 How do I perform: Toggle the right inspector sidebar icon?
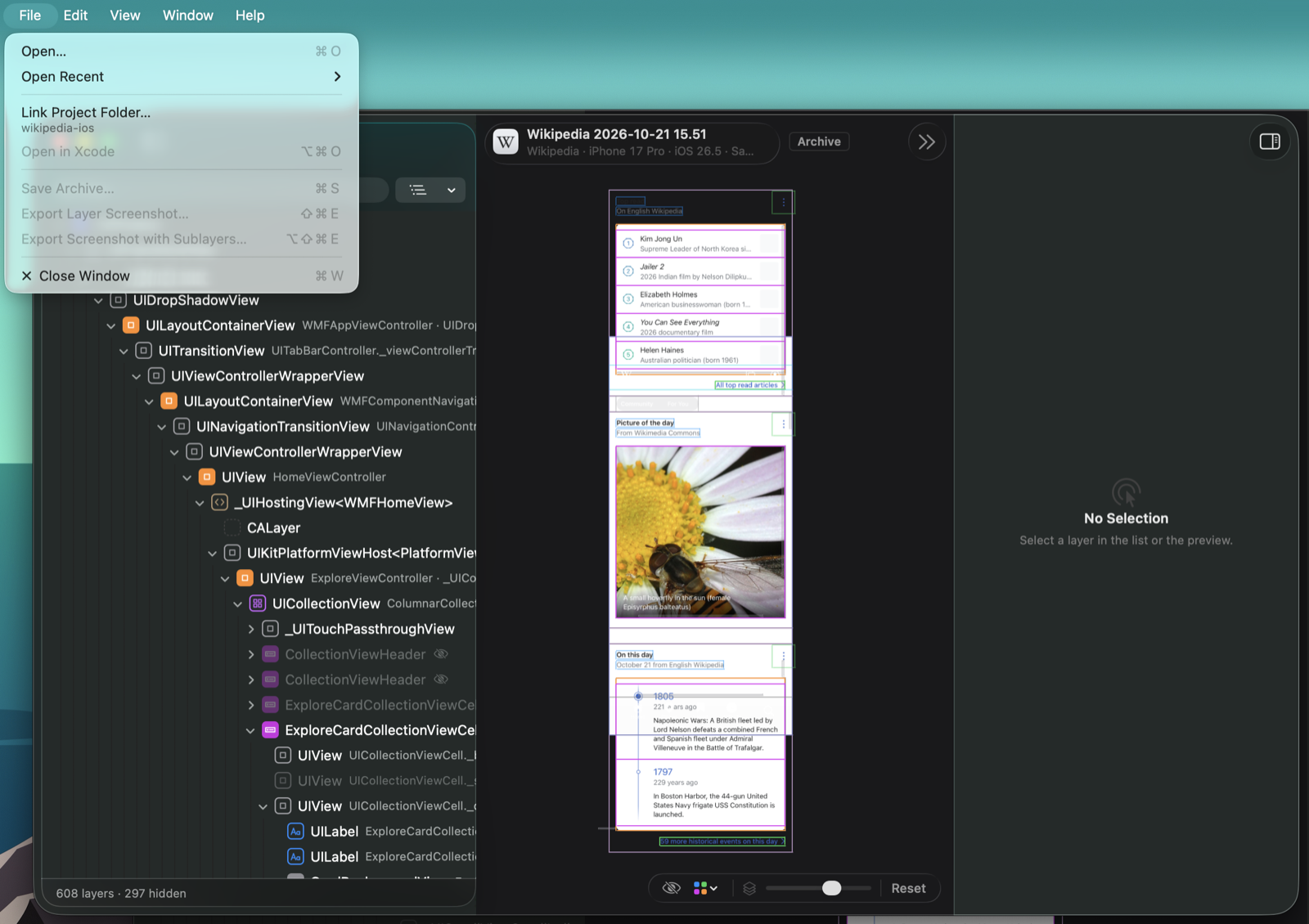point(1270,141)
